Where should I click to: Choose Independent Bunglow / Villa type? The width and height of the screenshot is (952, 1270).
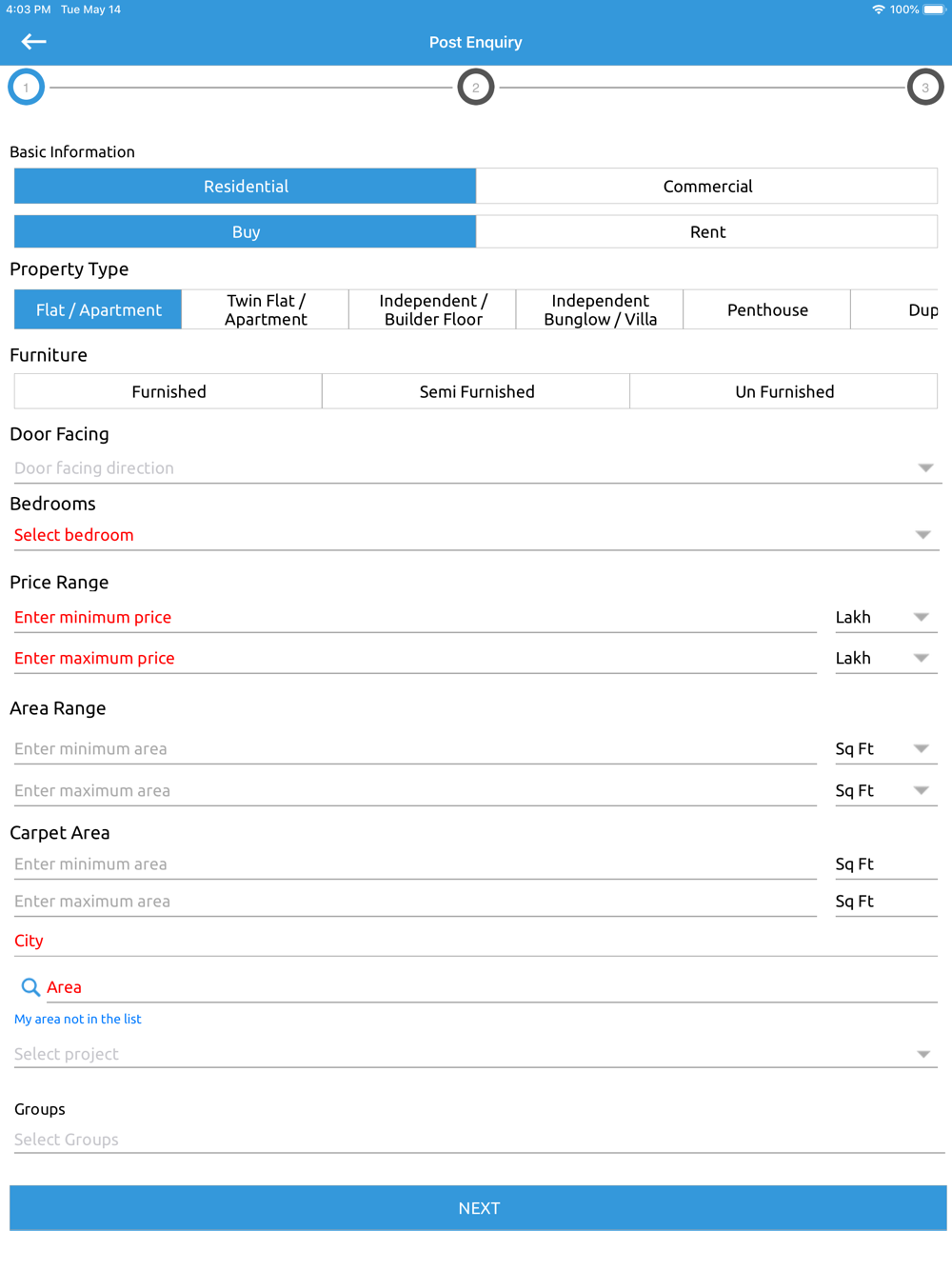coord(600,310)
